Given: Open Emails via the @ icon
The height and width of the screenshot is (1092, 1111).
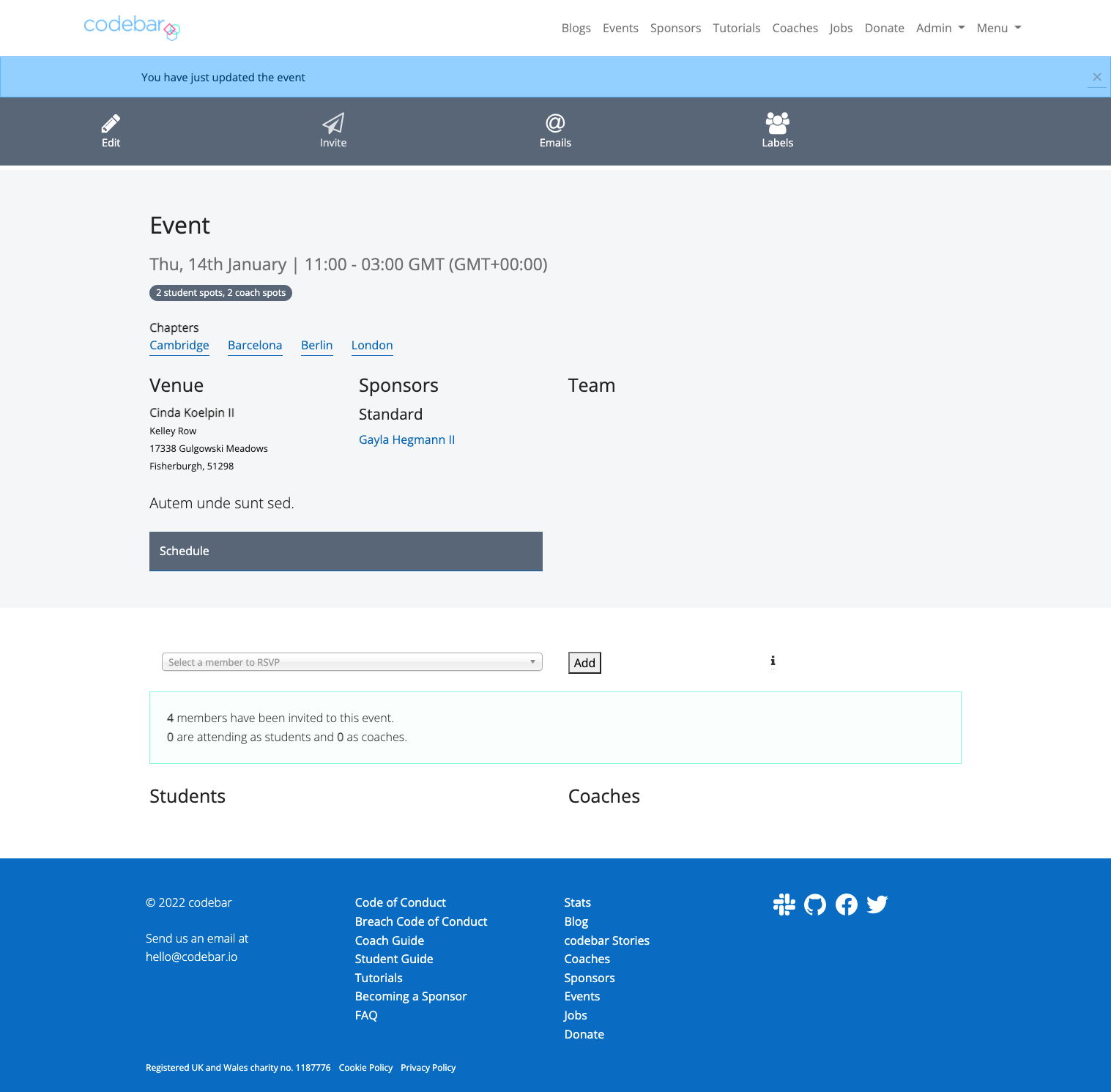Looking at the screenshot, I should (x=555, y=130).
